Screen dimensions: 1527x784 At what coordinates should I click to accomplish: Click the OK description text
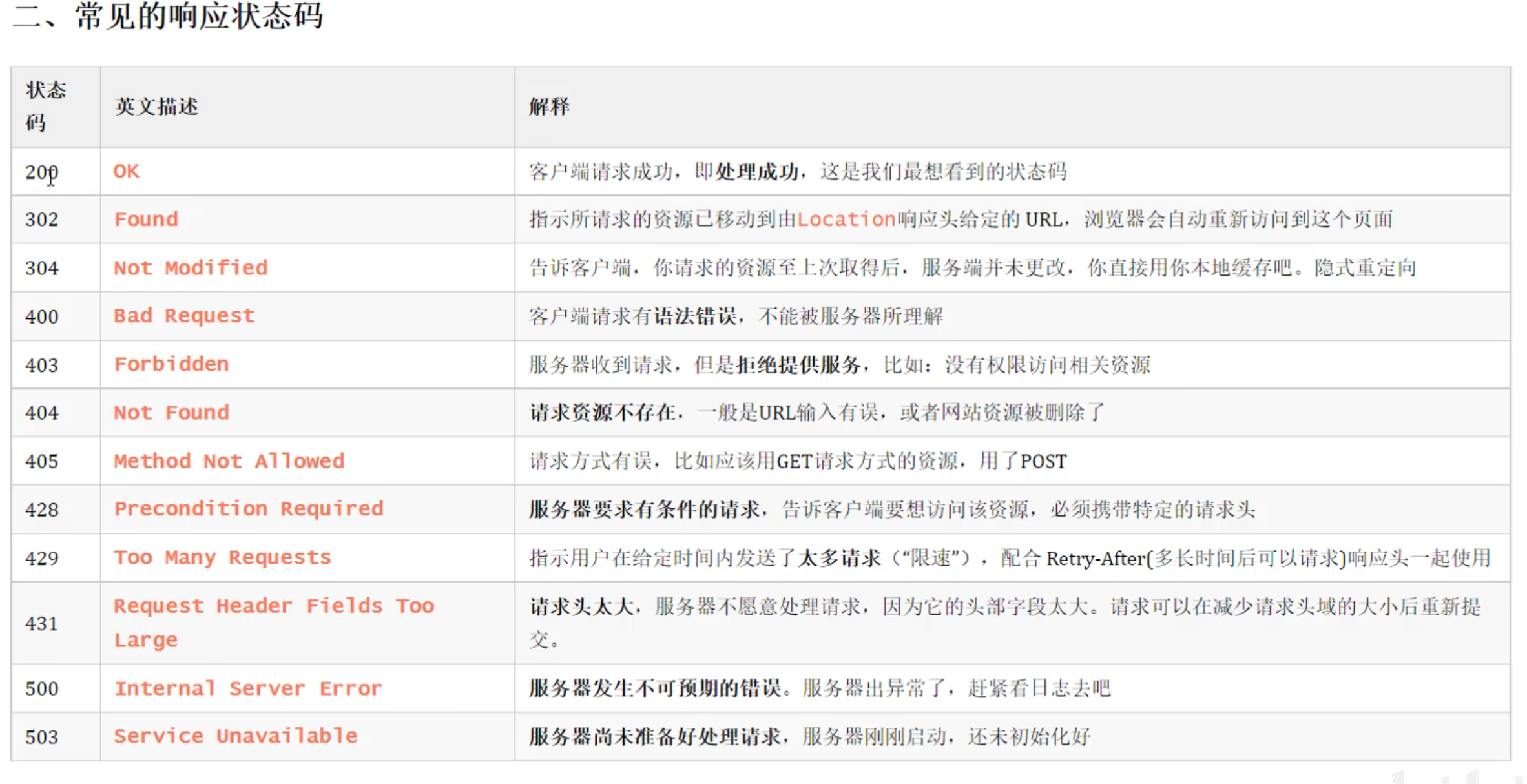pos(127,171)
